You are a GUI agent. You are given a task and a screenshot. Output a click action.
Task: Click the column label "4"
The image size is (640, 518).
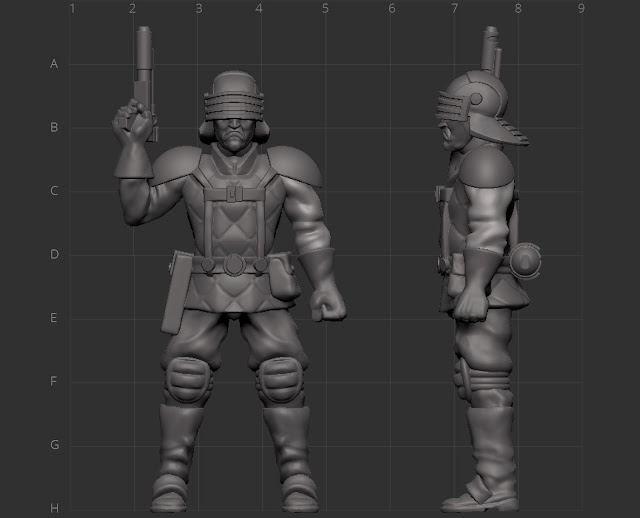[259, 9]
